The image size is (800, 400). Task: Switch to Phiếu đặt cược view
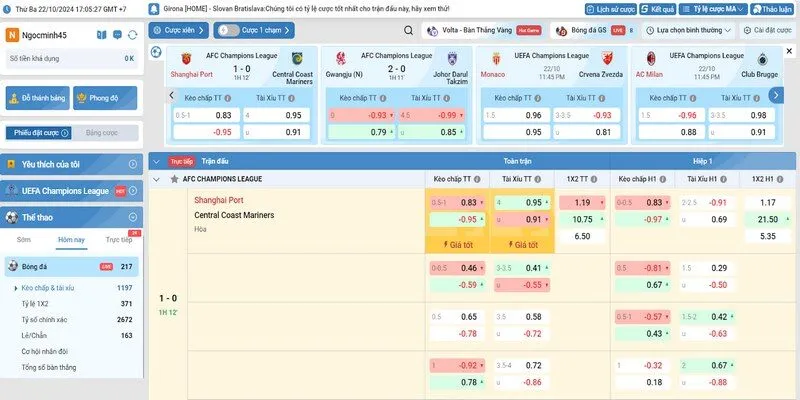[x=38, y=133]
